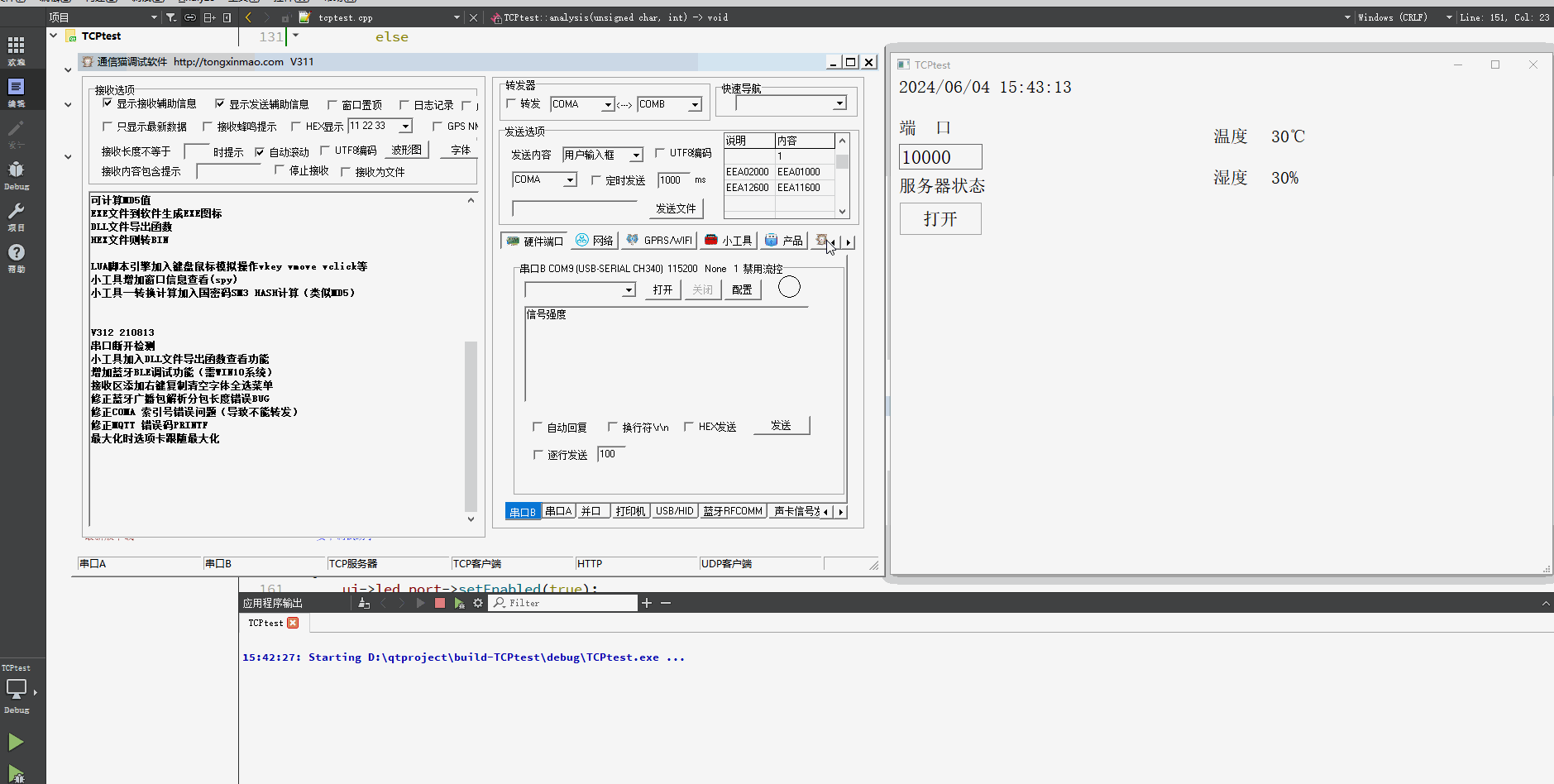Viewport: 1554px width, 784px height.
Task: Check 只显示最新数据 option
Action: [x=108, y=127]
